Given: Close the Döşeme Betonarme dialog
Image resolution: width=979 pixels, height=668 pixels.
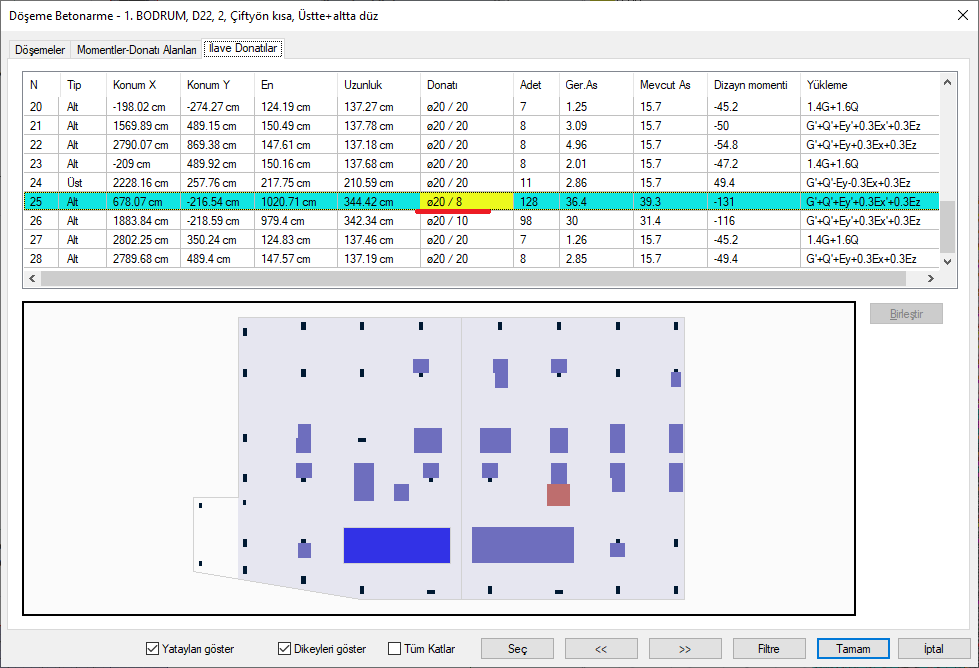Looking at the screenshot, I should pos(963,15).
